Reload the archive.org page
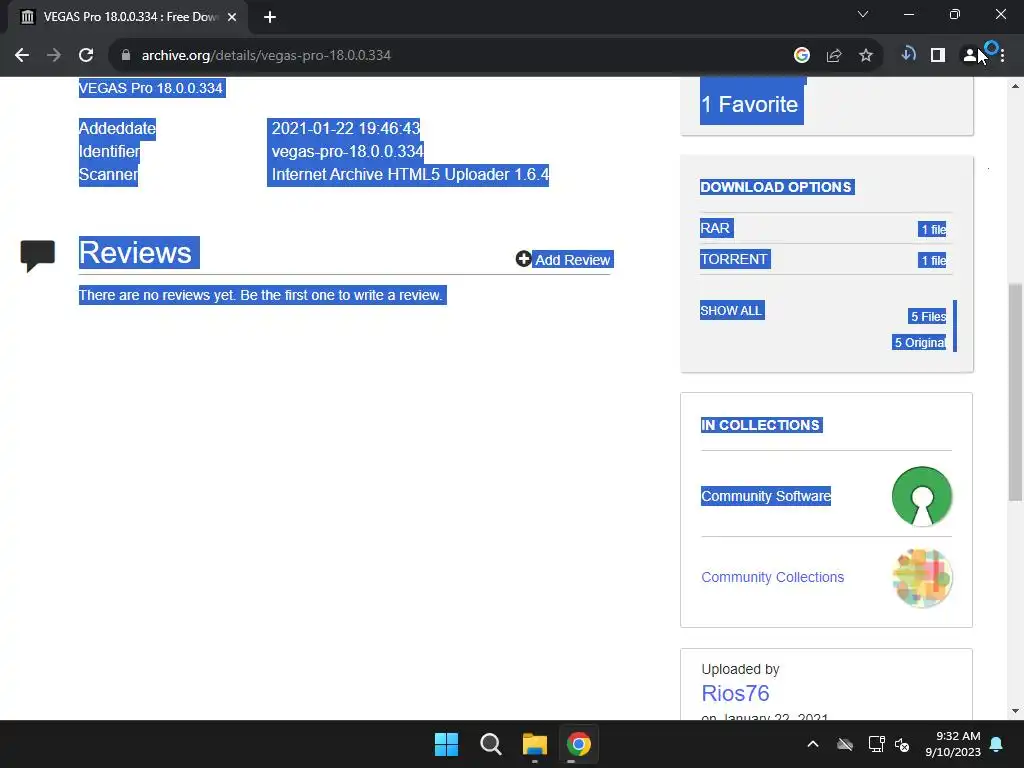The width and height of the screenshot is (1024, 768). 86,56
